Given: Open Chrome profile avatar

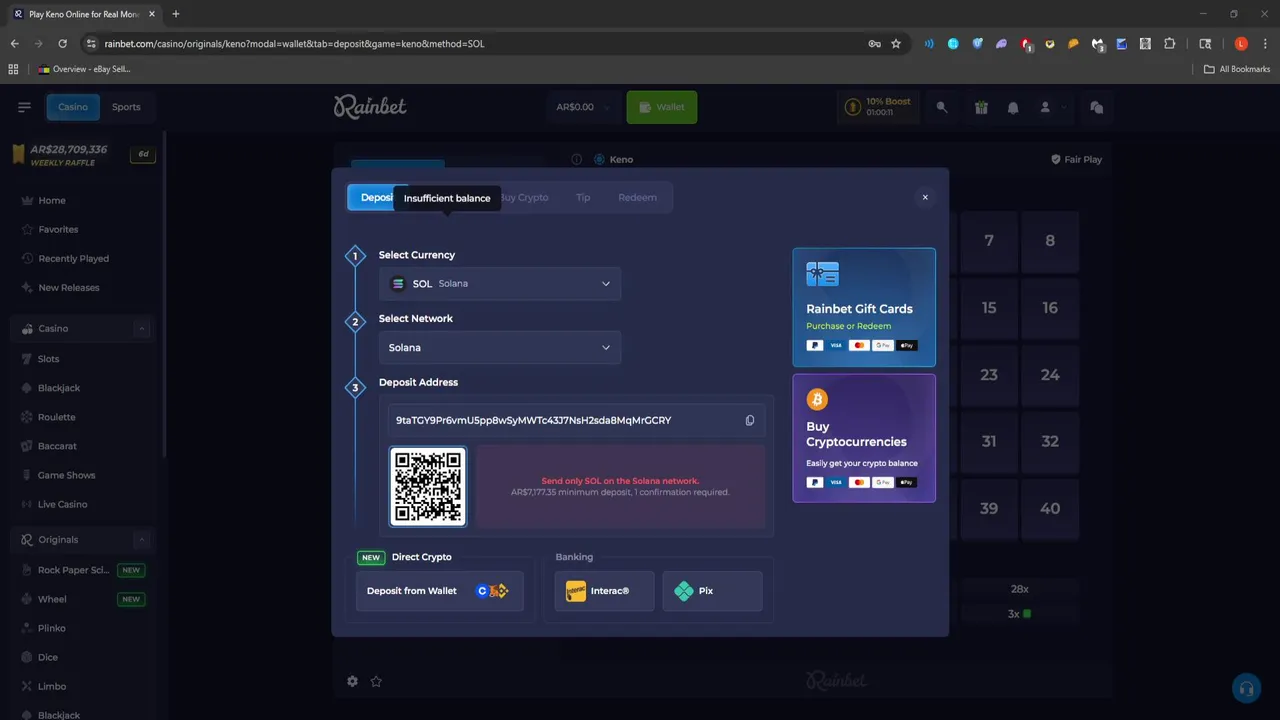Looking at the screenshot, I should (x=1241, y=44).
